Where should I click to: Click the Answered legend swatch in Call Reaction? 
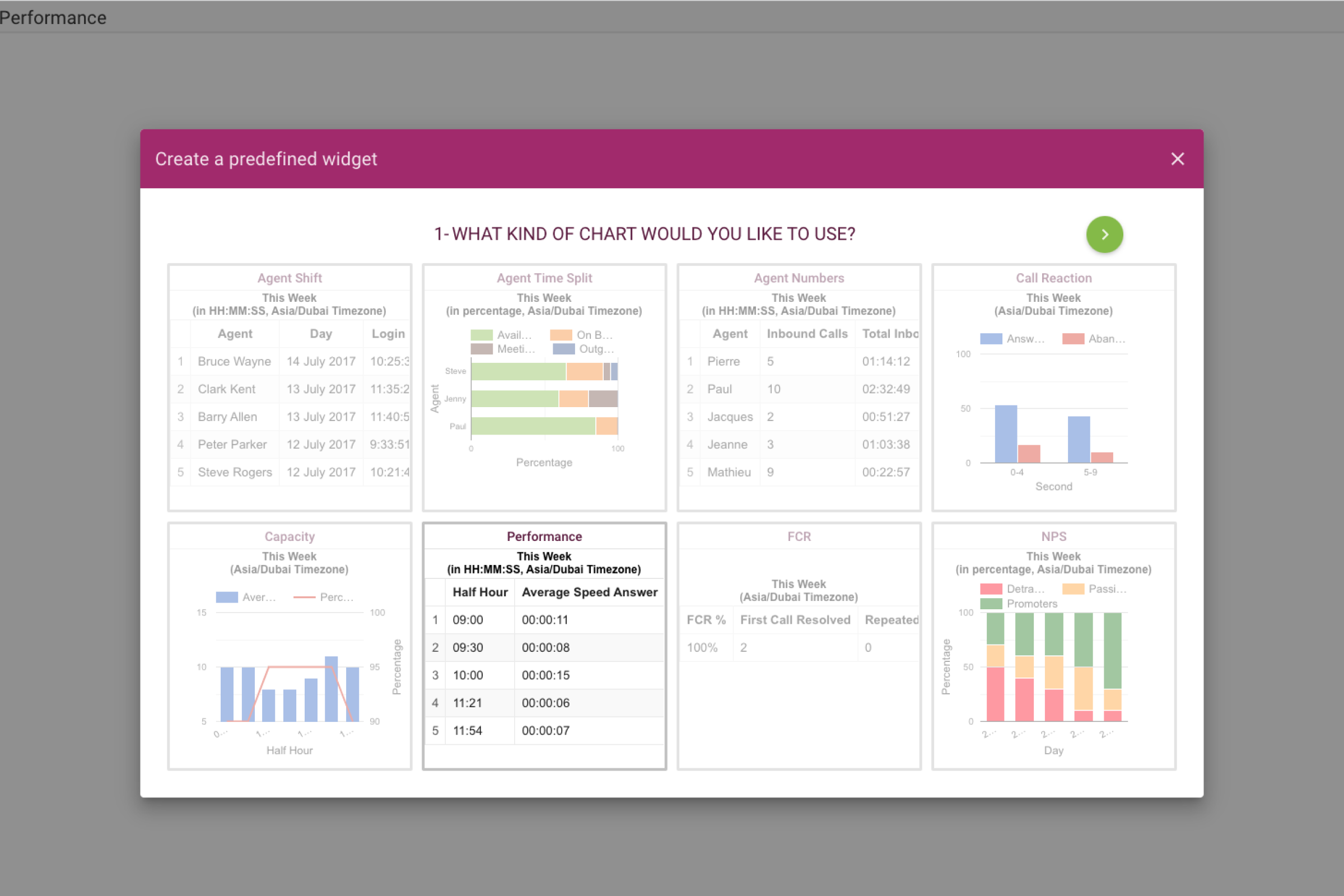point(991,339)
